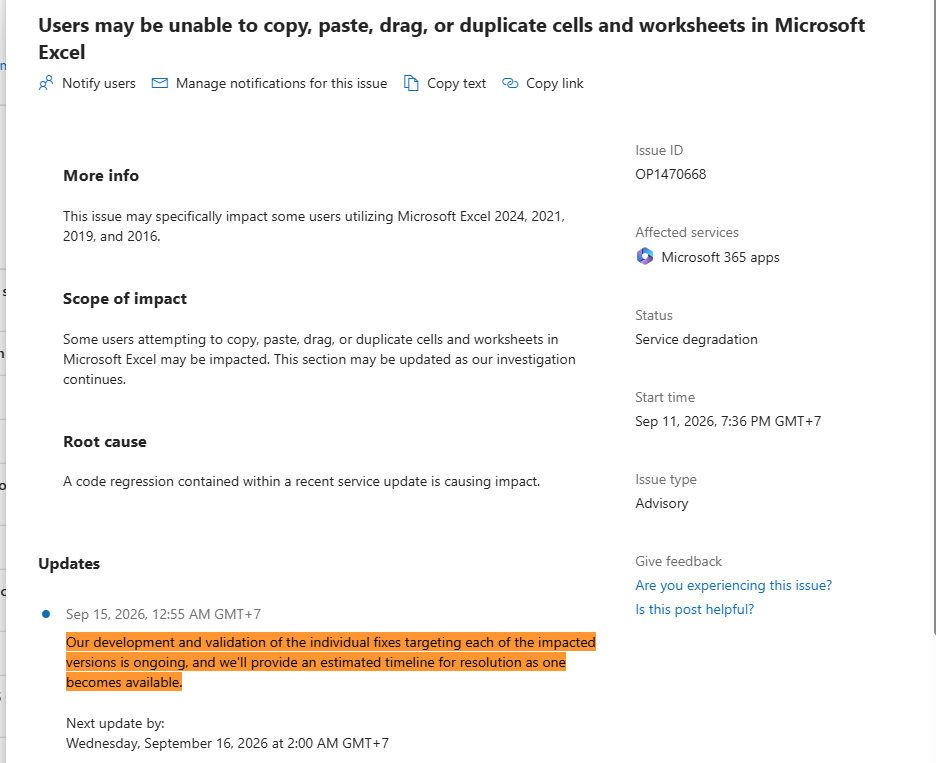Click the blue bullet marker beside Sep 15 update

click(x=46, y=614)
